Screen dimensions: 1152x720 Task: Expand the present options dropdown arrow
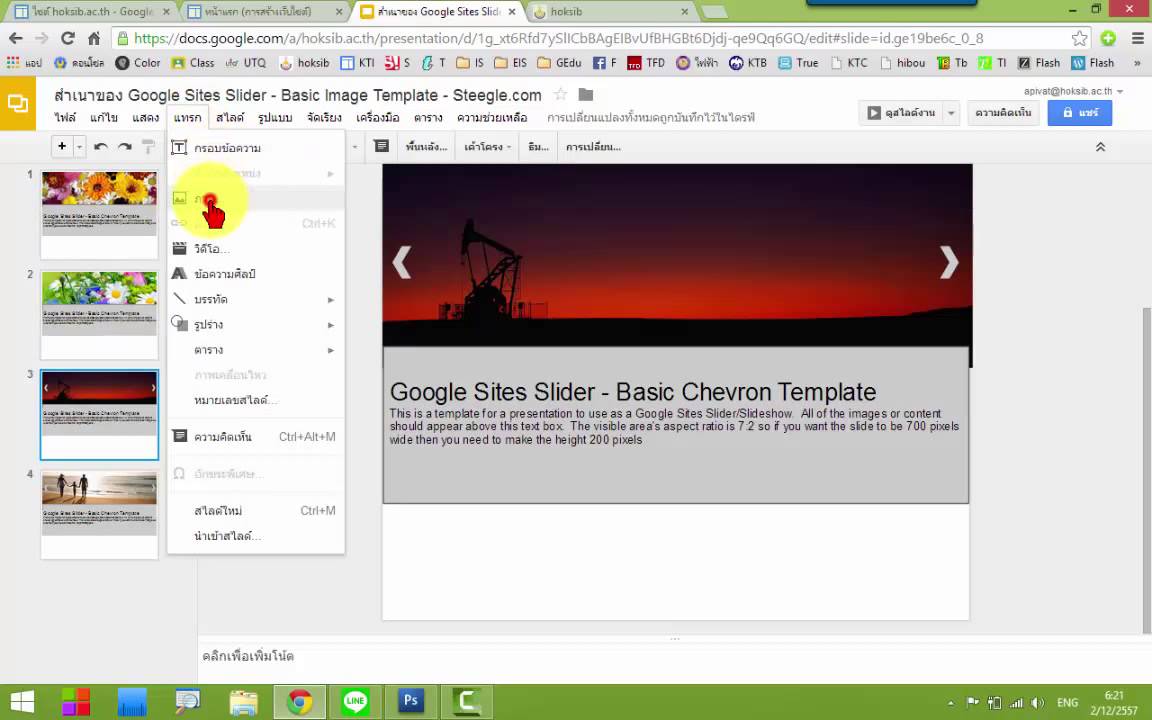point(951,113)
